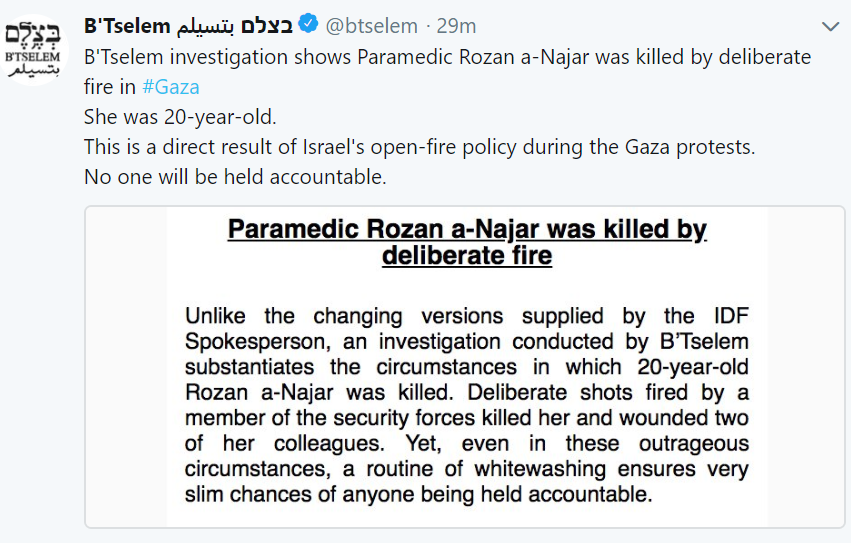Click the Arabic بتسيلم name text

(x=206, y=26)
